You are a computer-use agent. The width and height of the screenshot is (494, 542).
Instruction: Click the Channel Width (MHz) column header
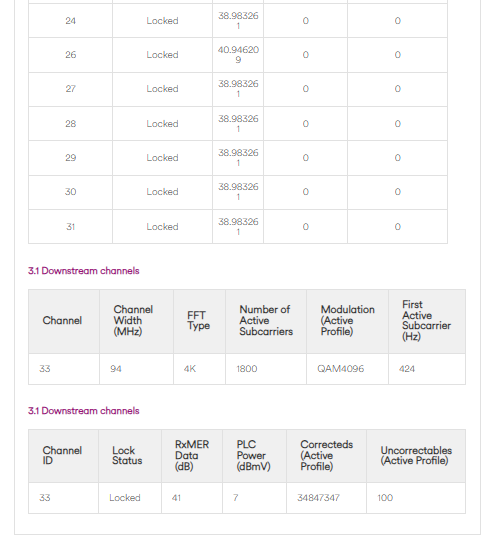(x=133, y=320)
